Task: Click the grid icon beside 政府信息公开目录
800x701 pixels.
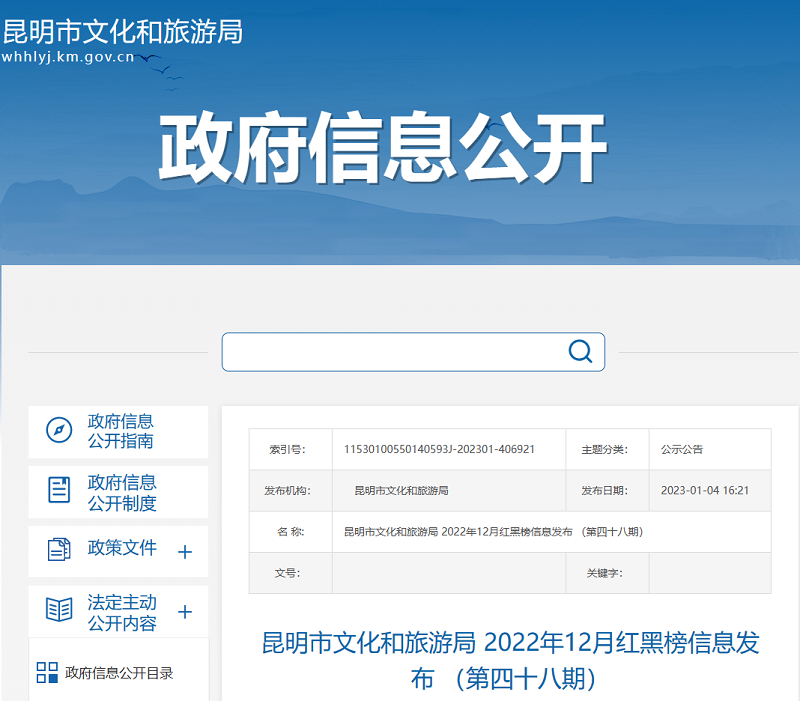Action: point(47,672)
